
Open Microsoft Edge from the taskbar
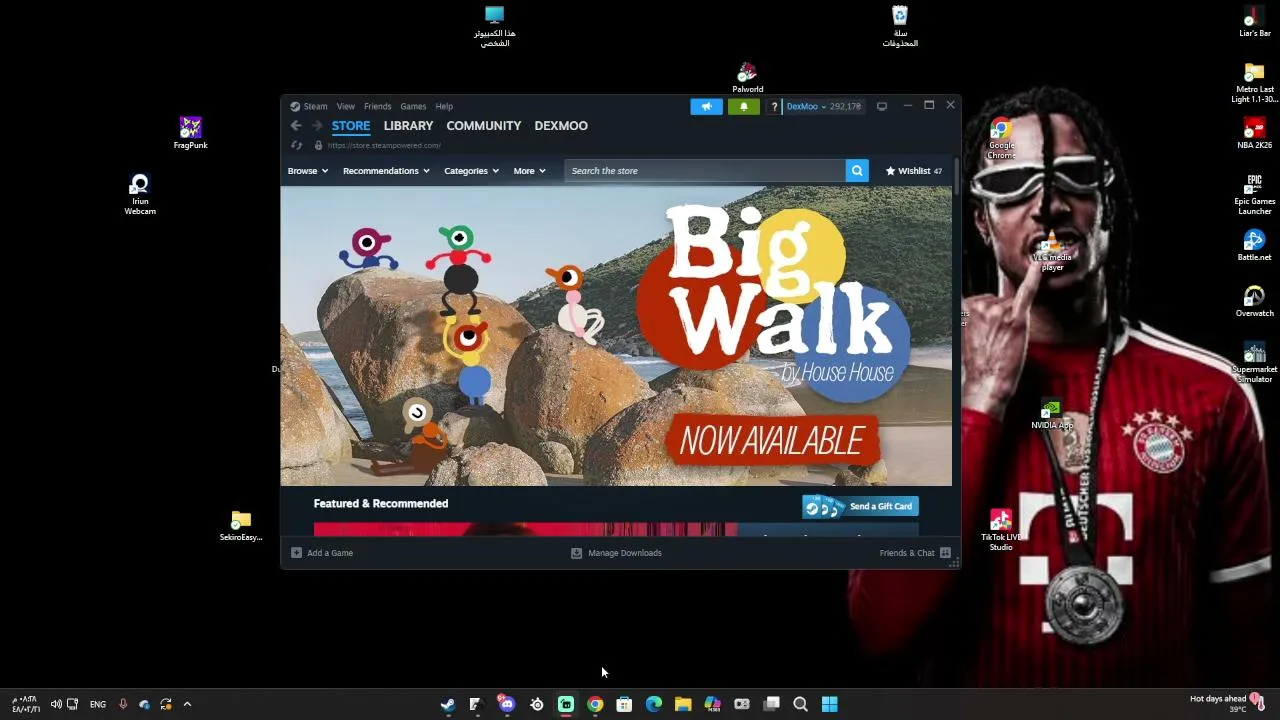pos(654,704)
